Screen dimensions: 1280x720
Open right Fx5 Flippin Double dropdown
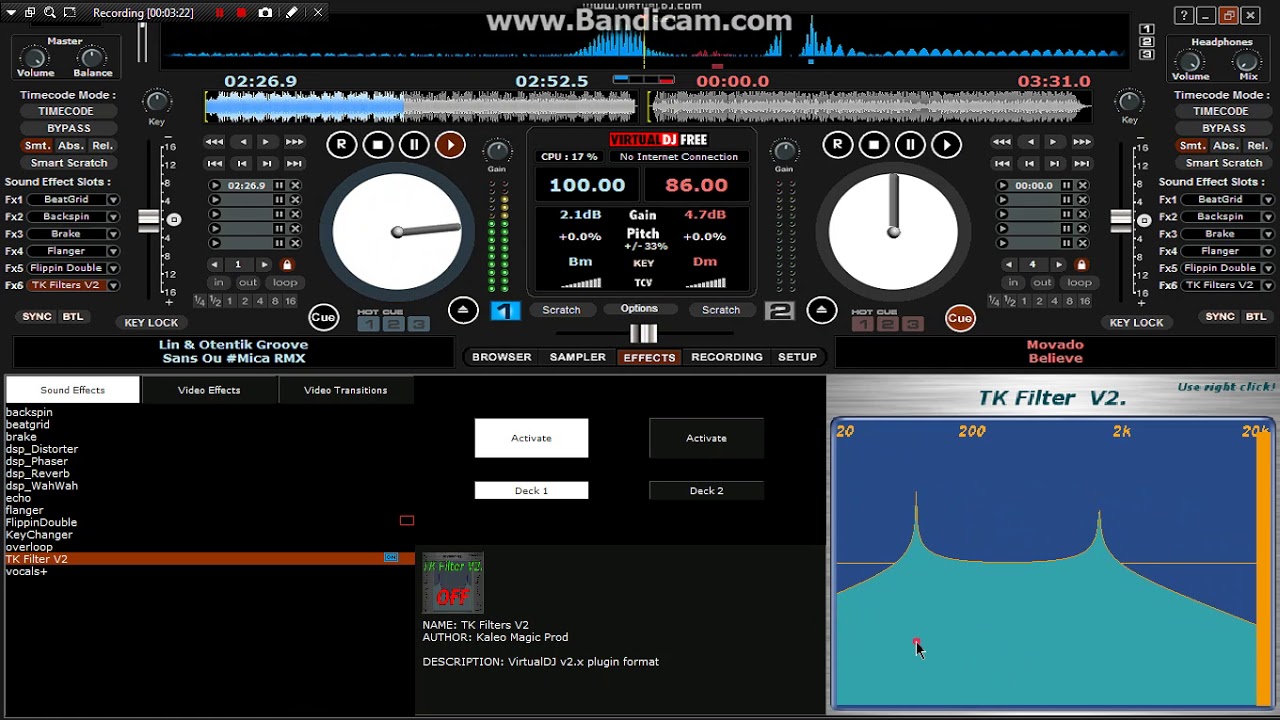coord(1267,268)
